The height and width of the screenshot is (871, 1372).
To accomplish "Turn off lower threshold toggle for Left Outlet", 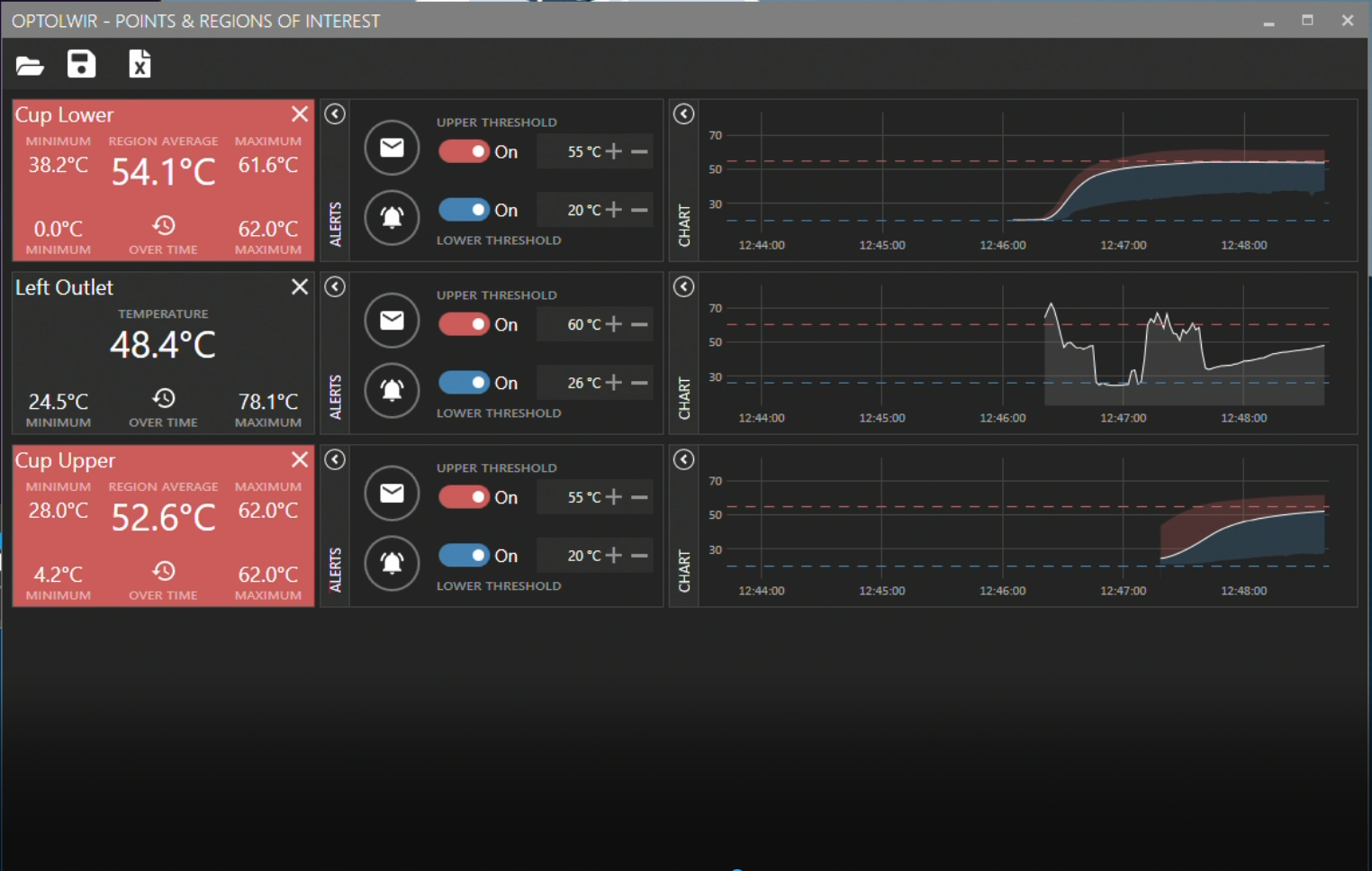I will point(464,383).
